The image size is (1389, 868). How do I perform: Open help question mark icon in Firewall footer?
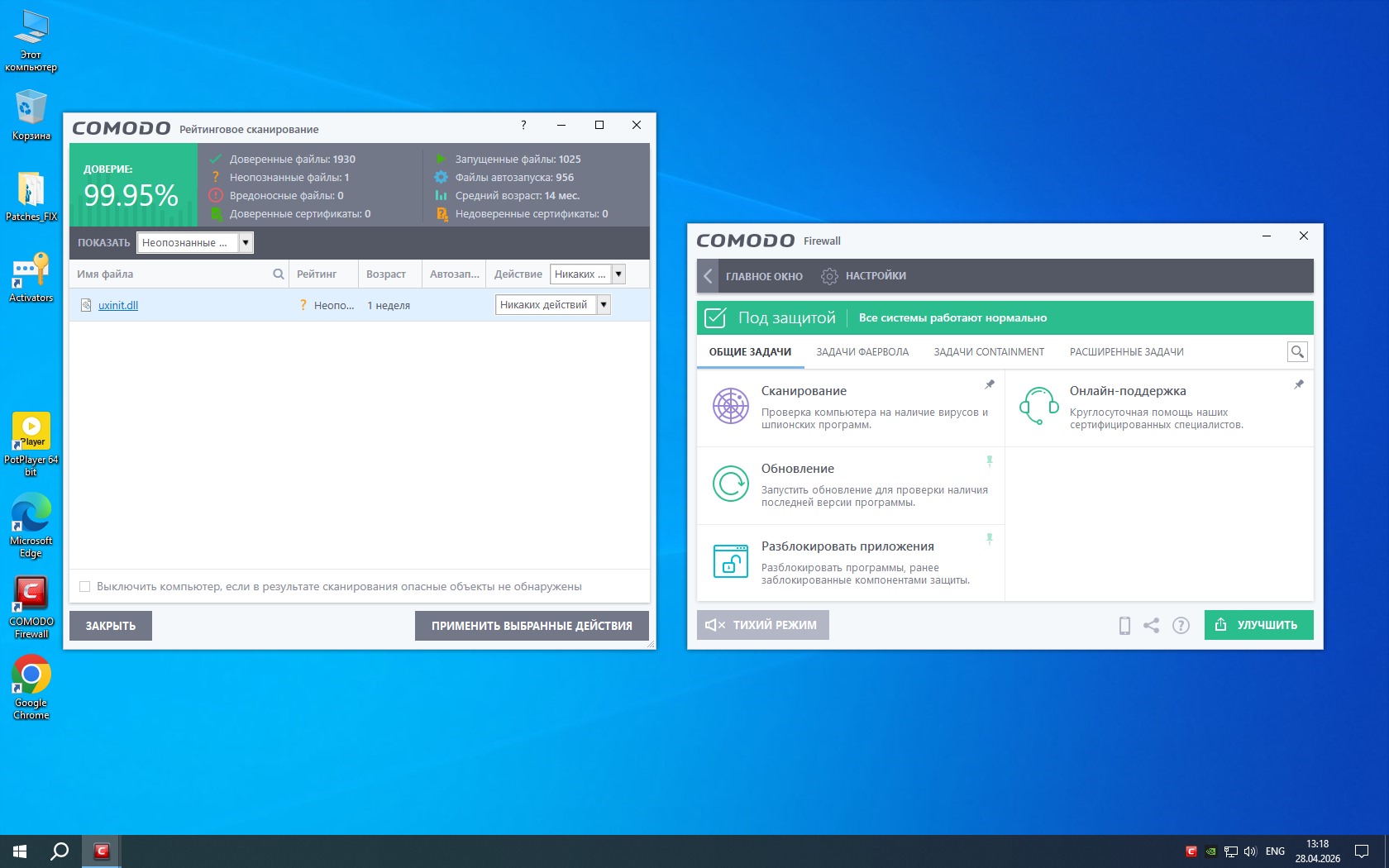tap(1181, 626)
